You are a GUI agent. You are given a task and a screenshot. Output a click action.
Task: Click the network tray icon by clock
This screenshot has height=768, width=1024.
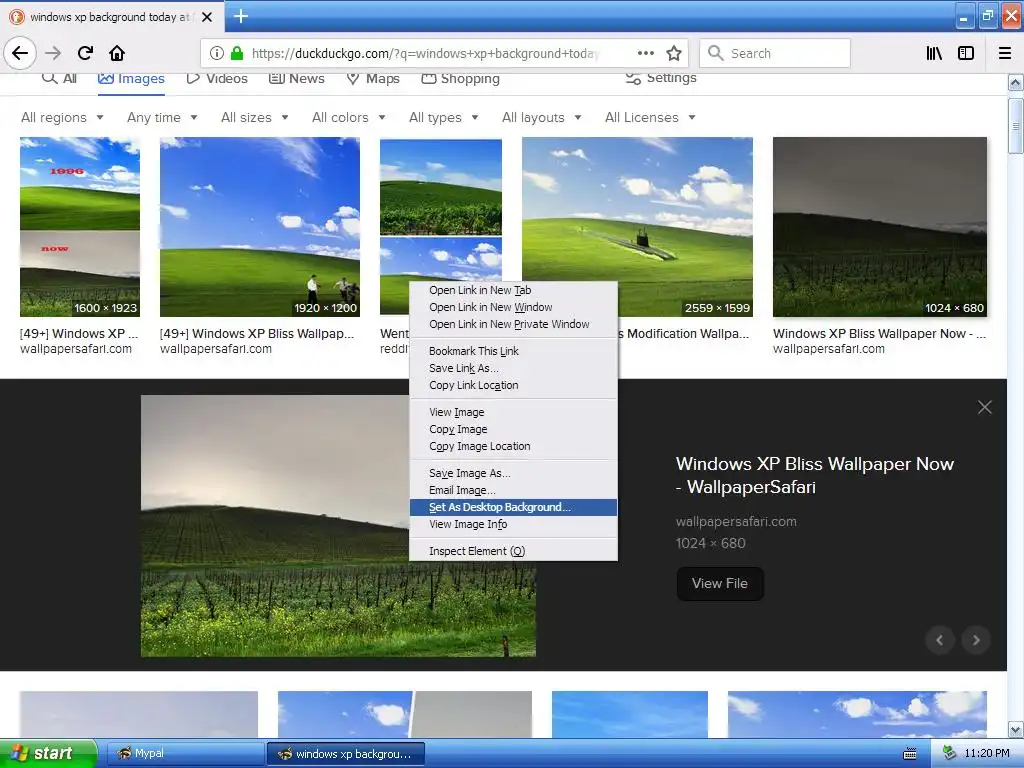click(x=950, y=753)
